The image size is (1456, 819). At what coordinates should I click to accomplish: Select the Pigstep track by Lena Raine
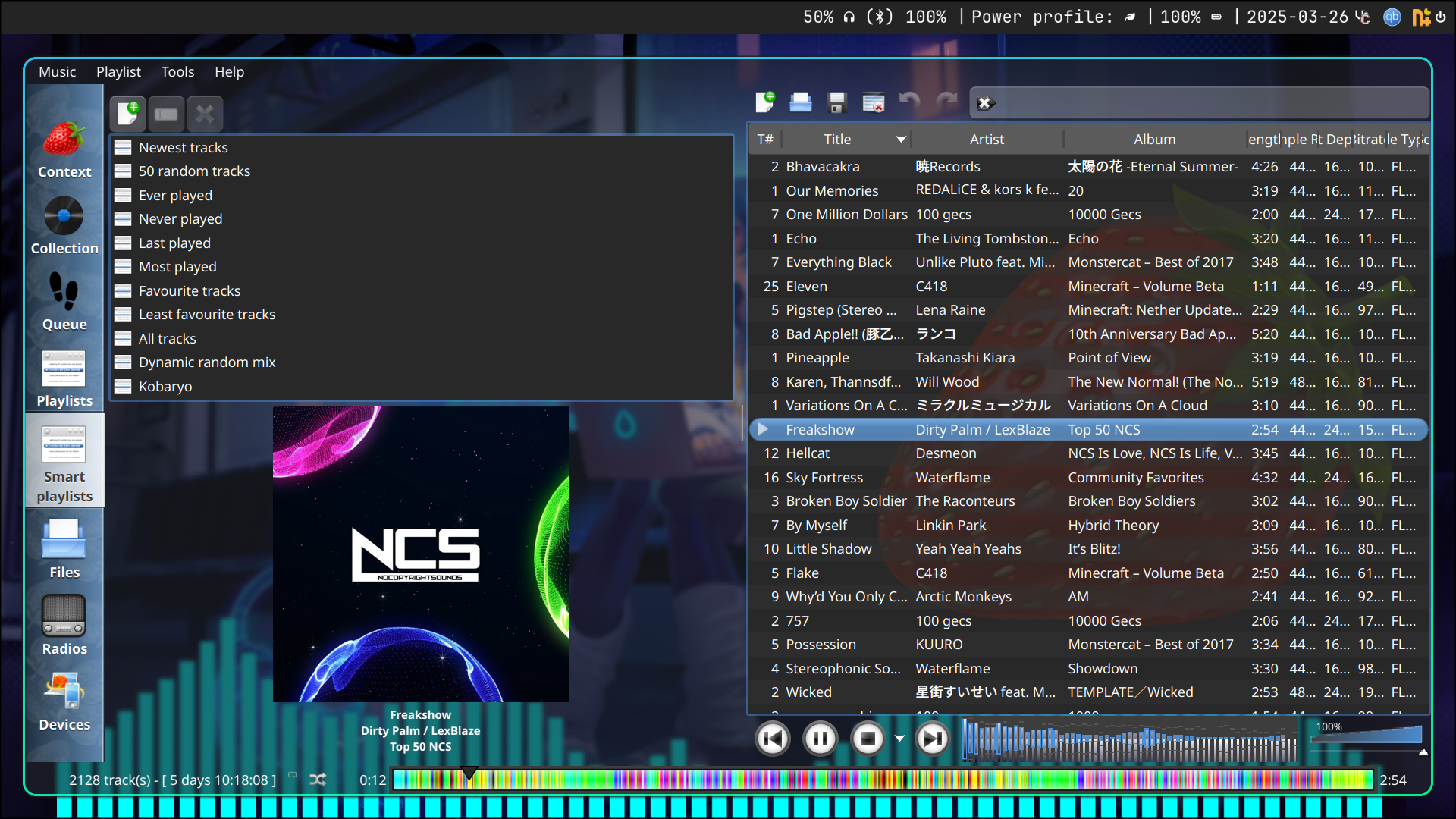(x=1089, y=310)
